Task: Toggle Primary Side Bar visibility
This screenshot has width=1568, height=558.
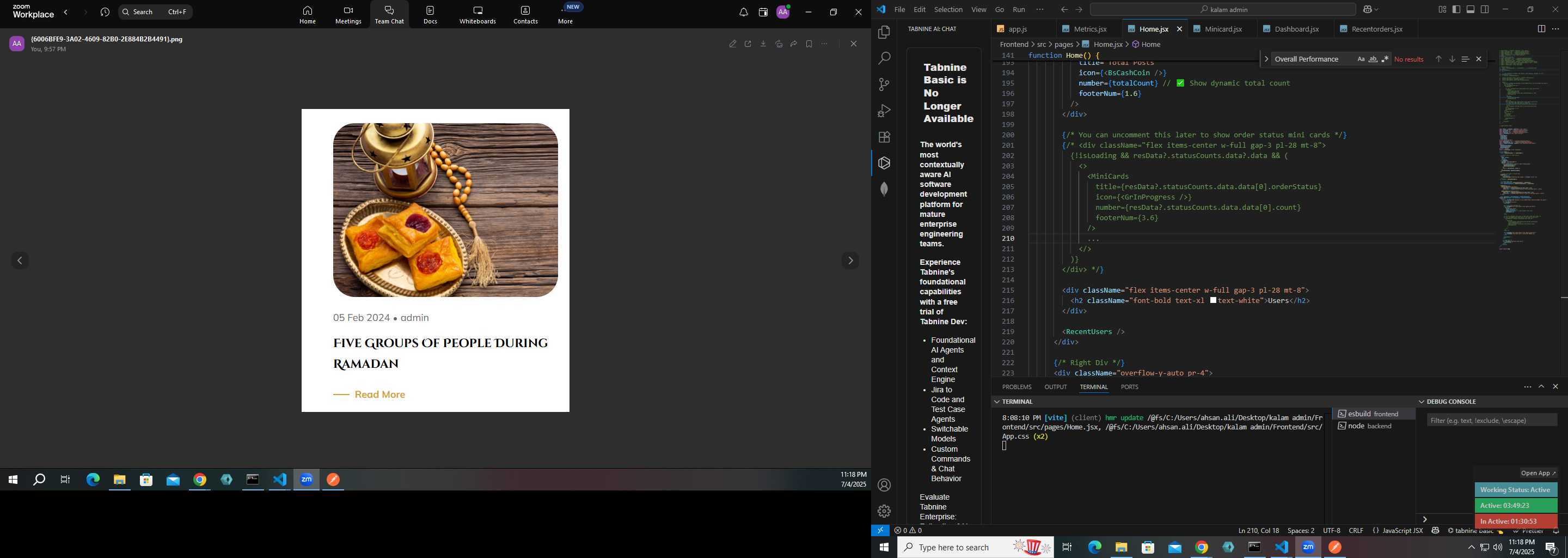Action: (1456, 9)
